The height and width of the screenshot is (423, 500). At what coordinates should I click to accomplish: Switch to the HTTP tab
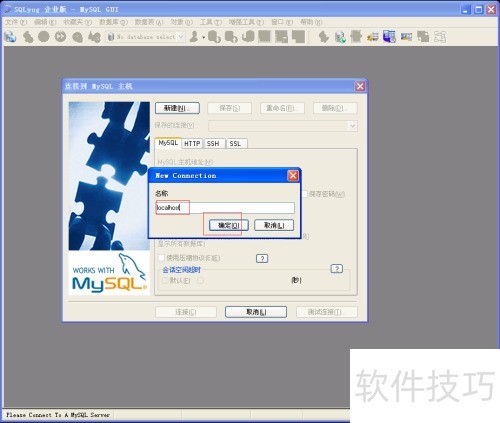[x=192, y=144]
